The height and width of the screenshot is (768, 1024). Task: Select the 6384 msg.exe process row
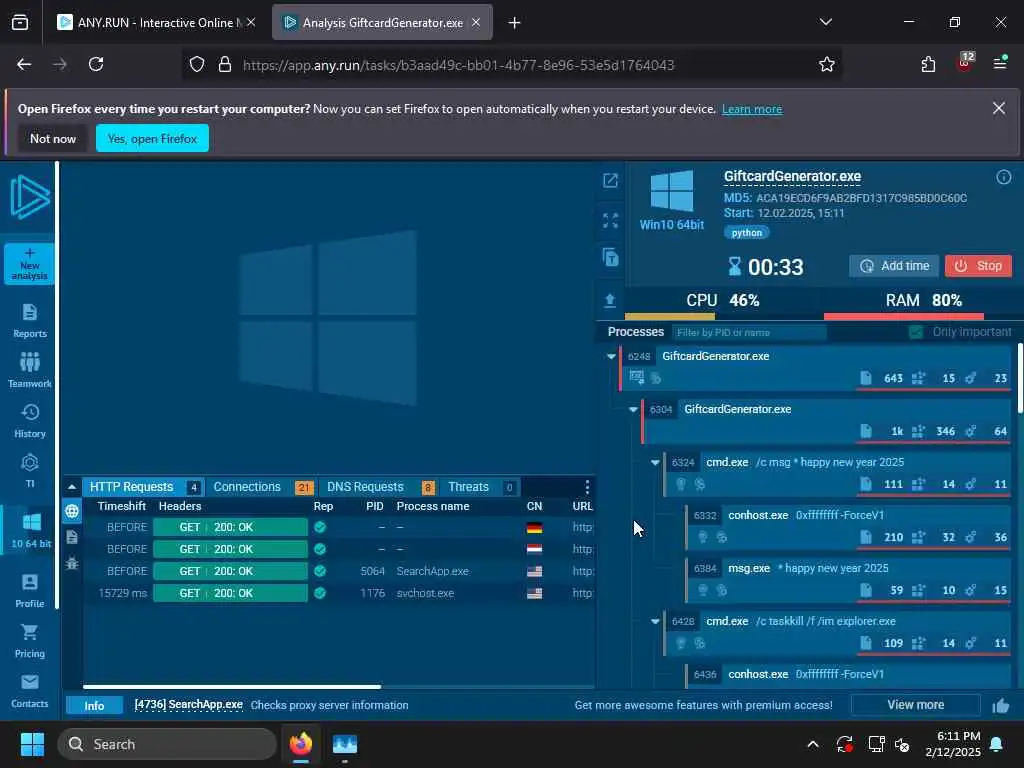(x=848, y=579)
